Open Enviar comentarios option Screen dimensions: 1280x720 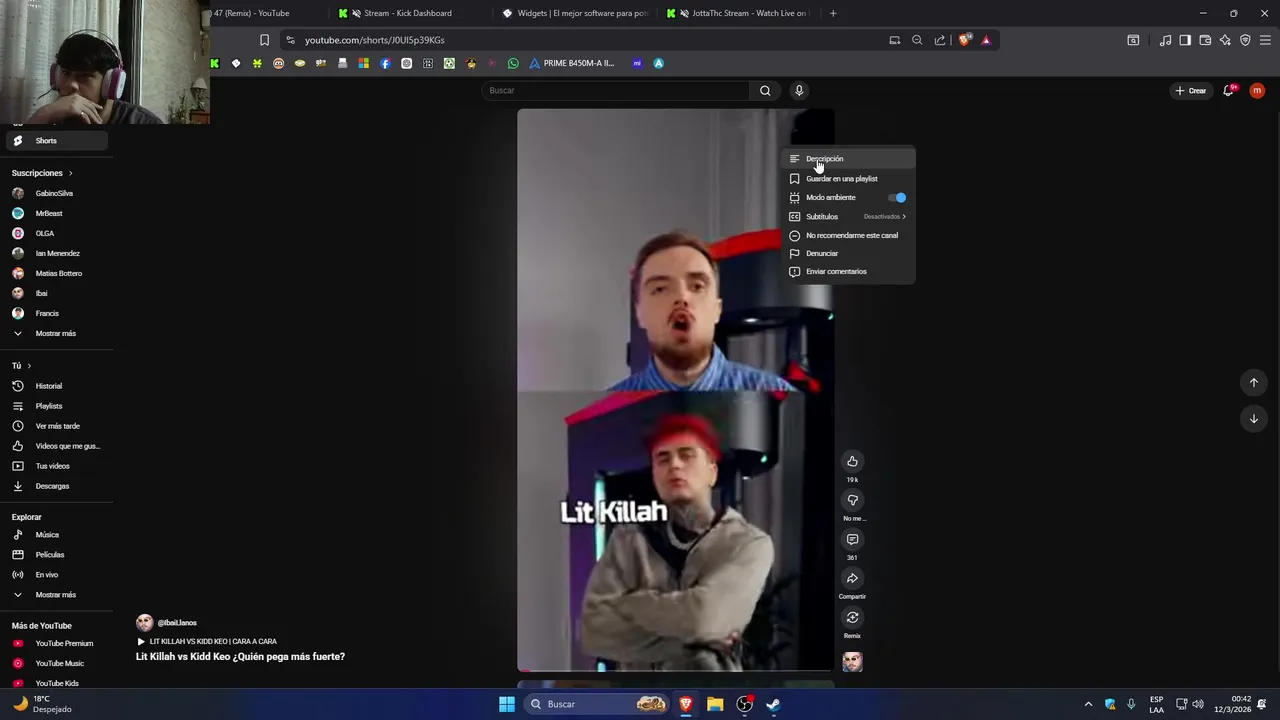[x=849, y=272]
